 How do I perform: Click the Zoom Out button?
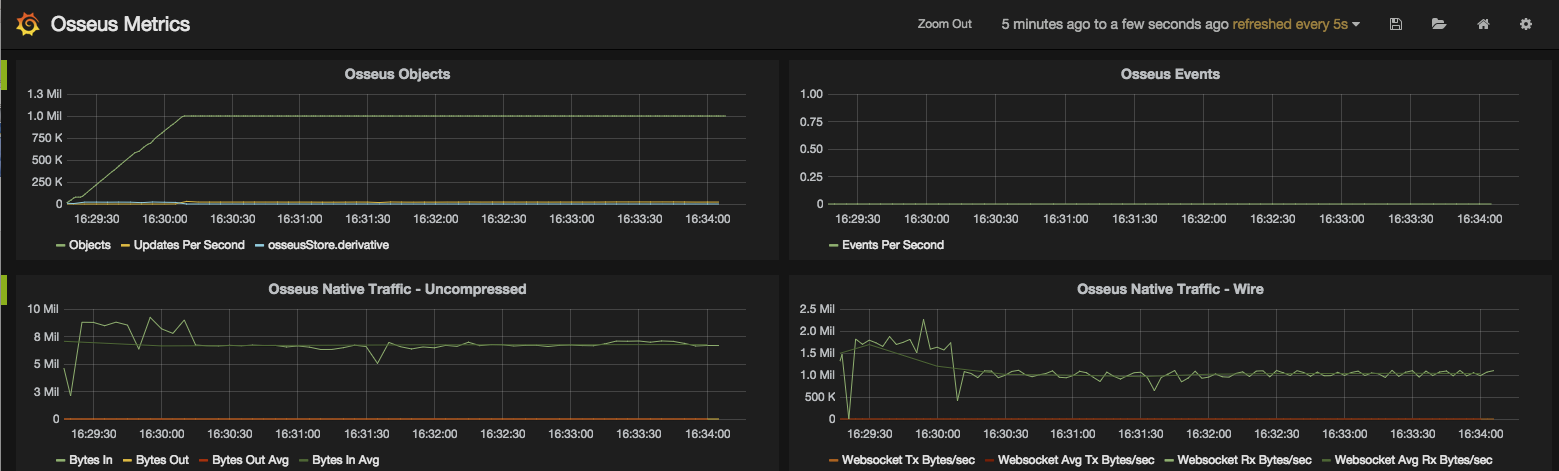[945, 24]
